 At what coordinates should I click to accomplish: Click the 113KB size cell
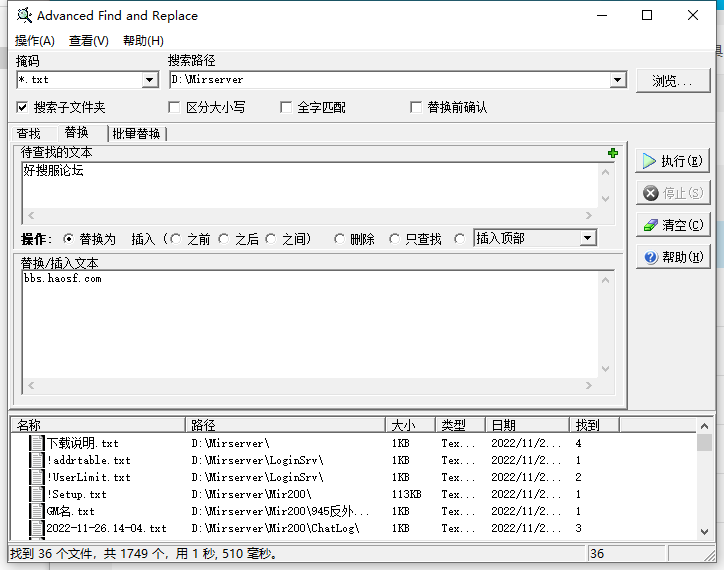pyautogui.click(x=407, y=494)
